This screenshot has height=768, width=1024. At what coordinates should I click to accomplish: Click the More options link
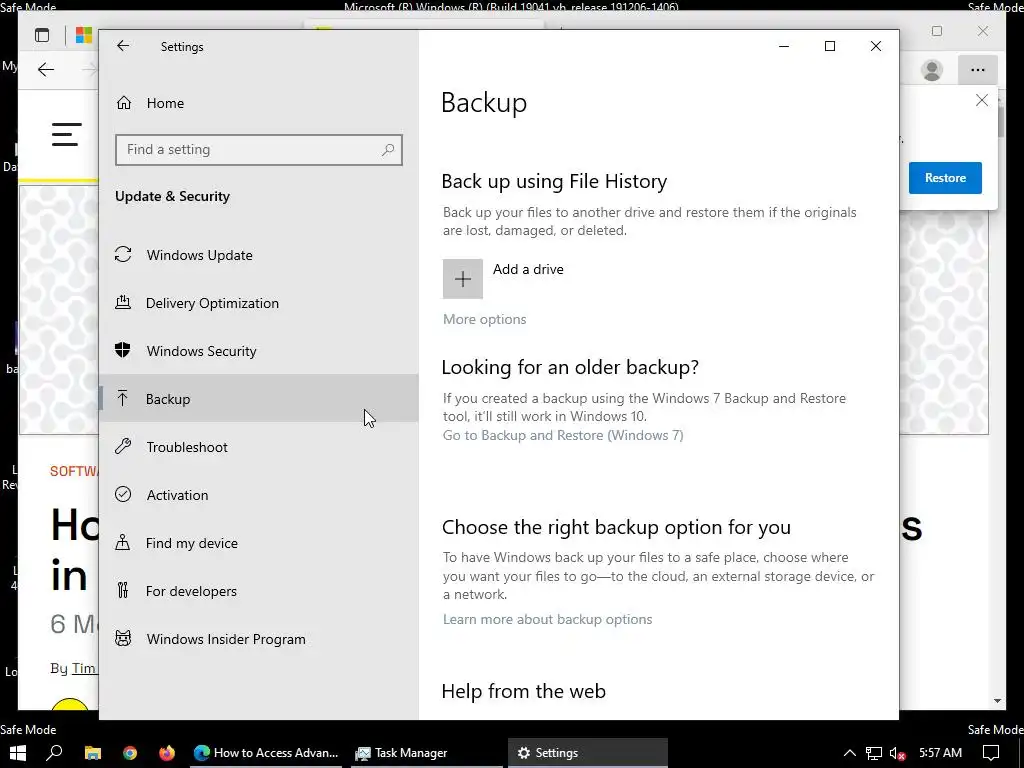click(485, 319)
